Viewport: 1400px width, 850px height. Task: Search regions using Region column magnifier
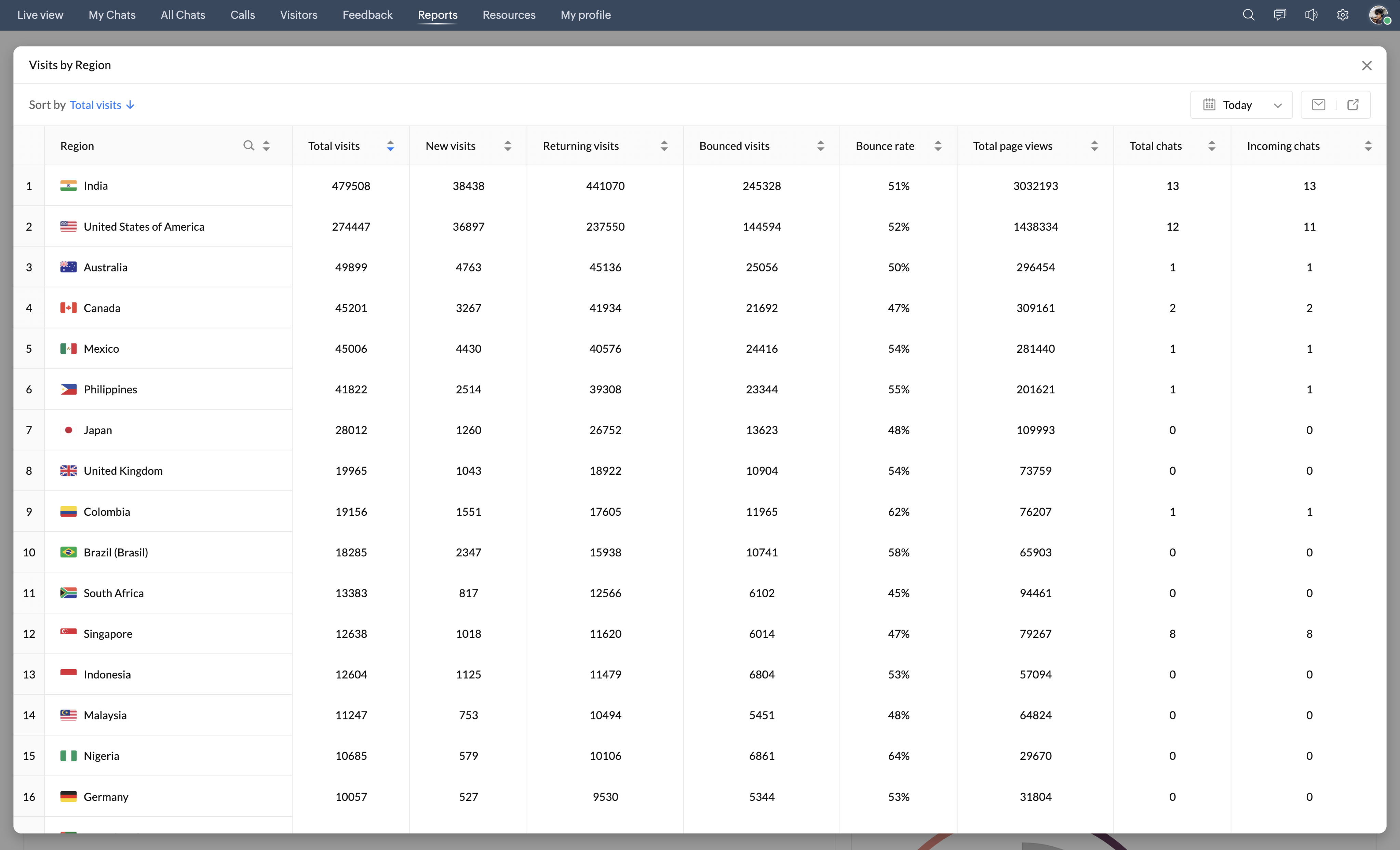pyautogui.click(x=248, y=146)
